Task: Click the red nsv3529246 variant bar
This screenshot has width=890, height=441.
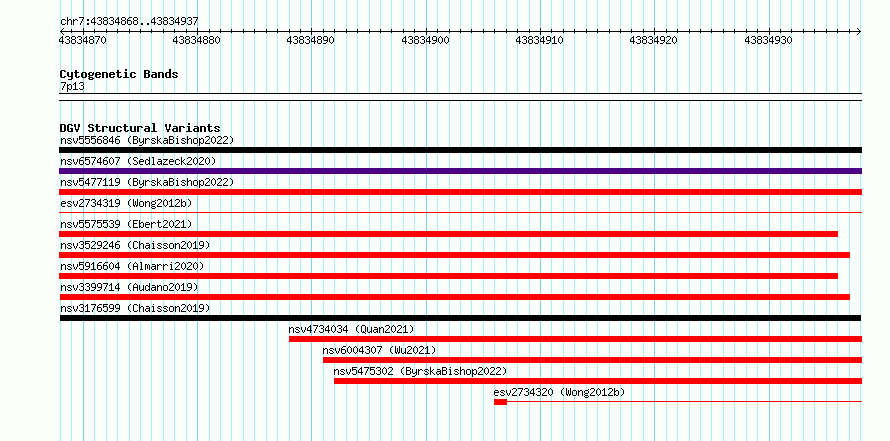Action: (455, 255)
